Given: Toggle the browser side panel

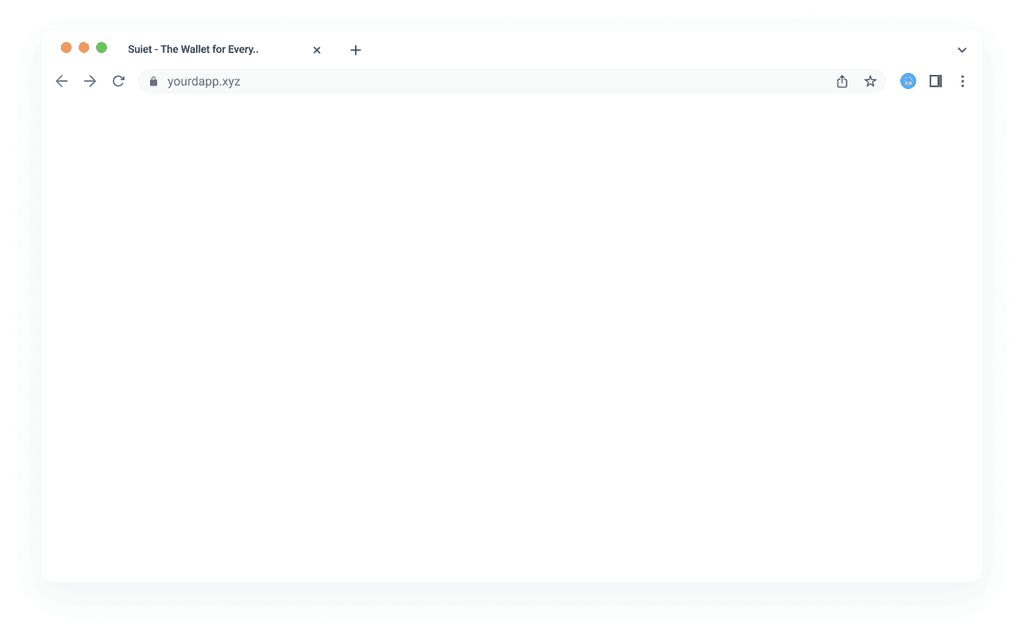Looking at the screenshot, I should pos(935,81).
